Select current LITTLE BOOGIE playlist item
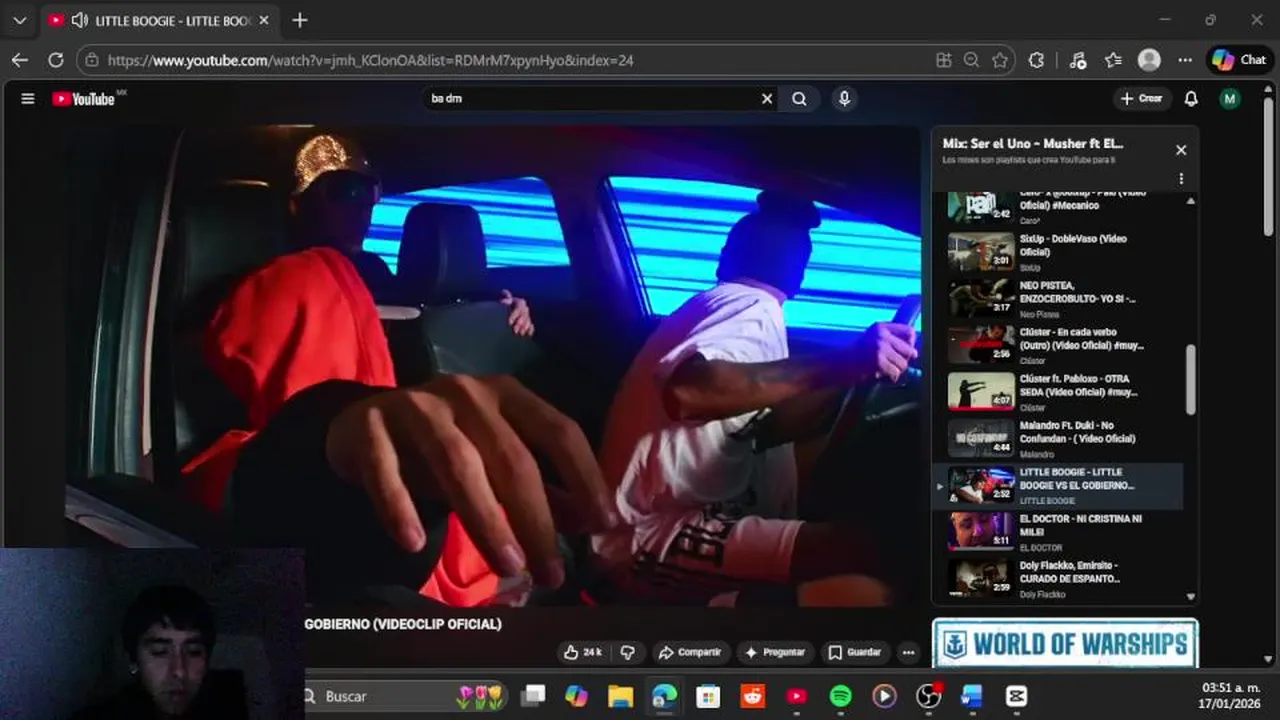This screenshot has width=1280, height=720. pyautogui.click(x=1059, y=485)
